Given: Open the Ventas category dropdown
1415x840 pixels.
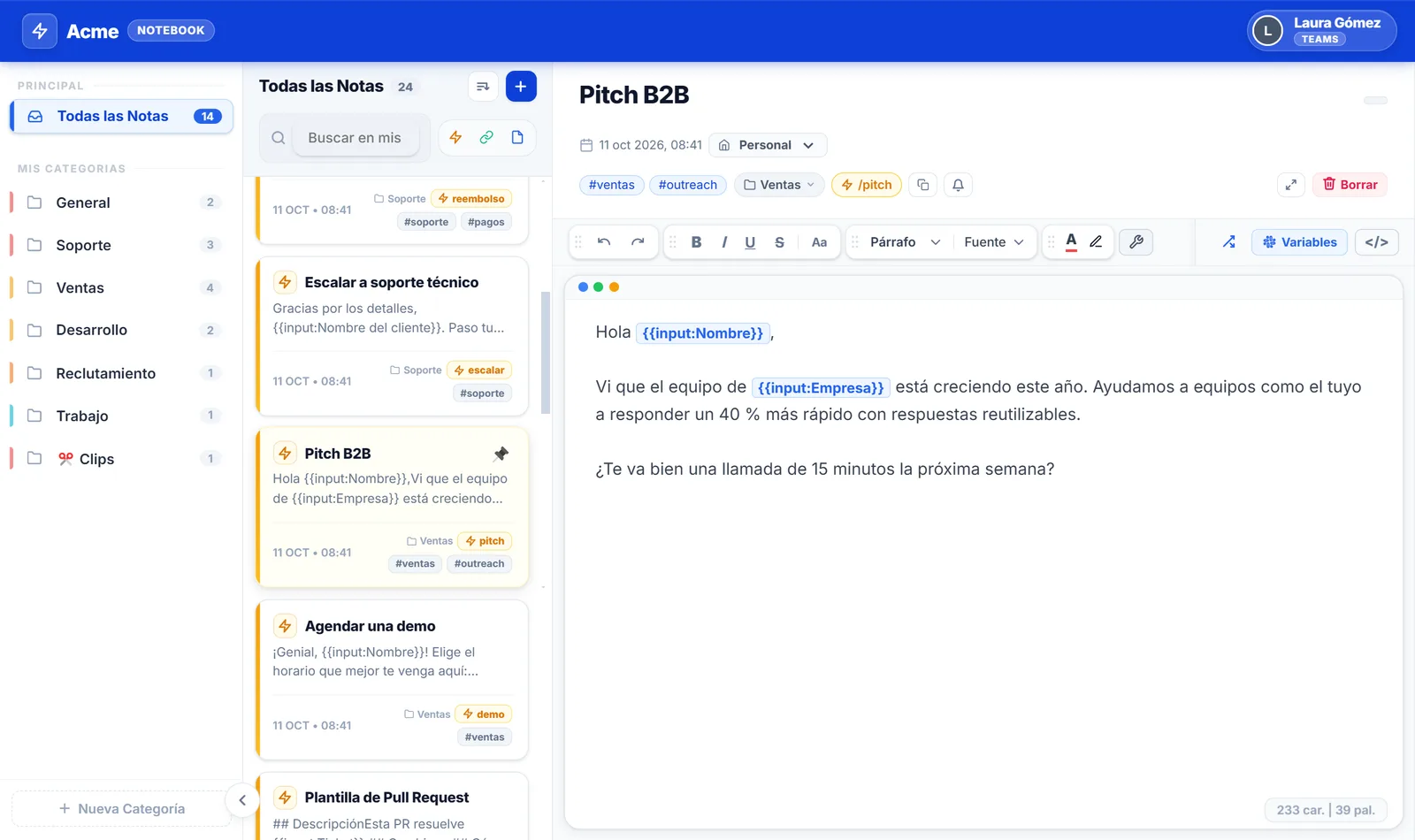Looking at the screenshot, I should click(x=779, y=185).
